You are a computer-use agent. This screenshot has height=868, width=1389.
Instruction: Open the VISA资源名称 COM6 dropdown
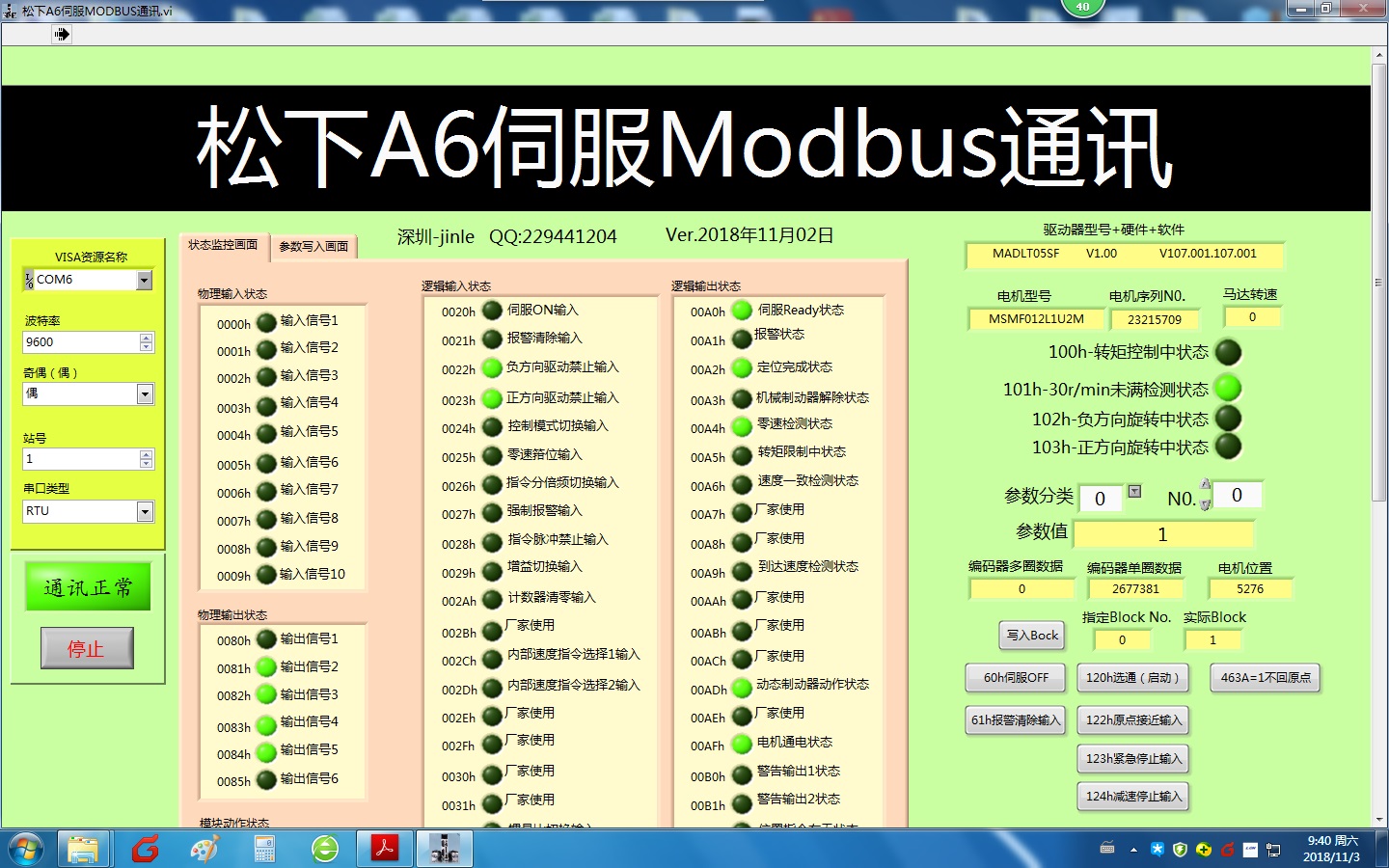[x=145, y=281]
